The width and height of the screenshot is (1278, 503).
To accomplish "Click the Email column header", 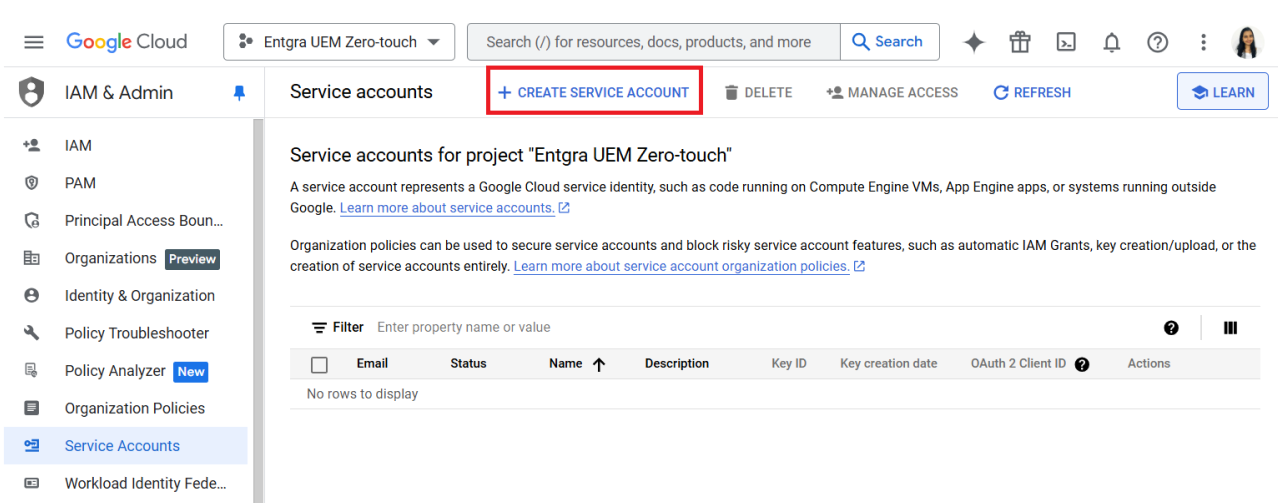I will click(x=372, y=364).
